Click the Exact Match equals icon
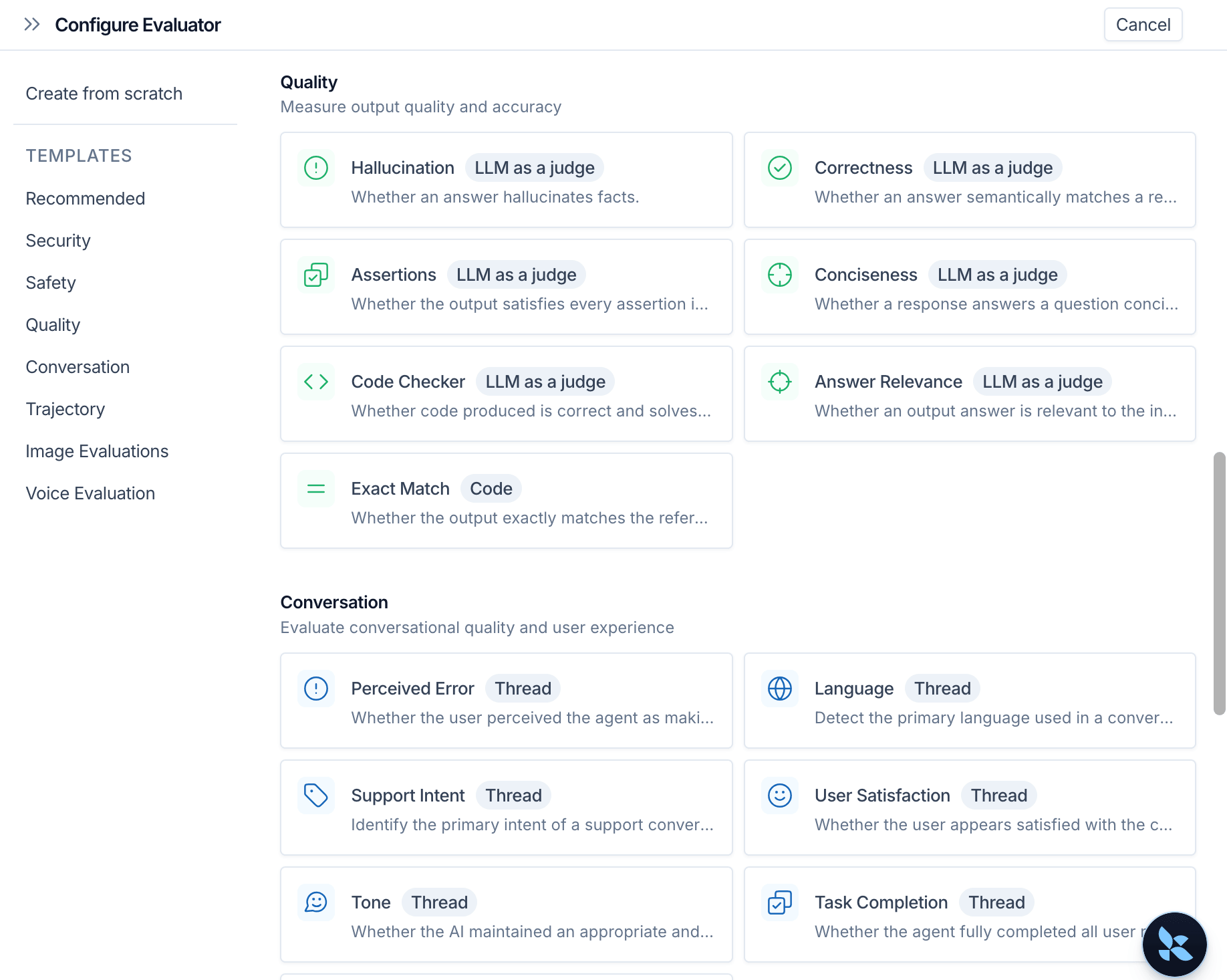Screen dimensions: 1227x980 tap(316, 489)
